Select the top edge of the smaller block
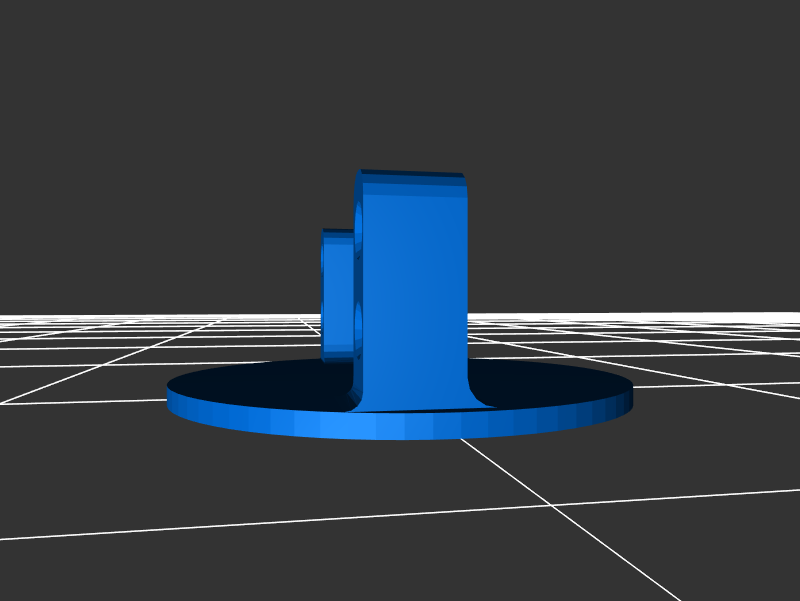The width and height of the screenshot is (800, 601). coord(338,232)
